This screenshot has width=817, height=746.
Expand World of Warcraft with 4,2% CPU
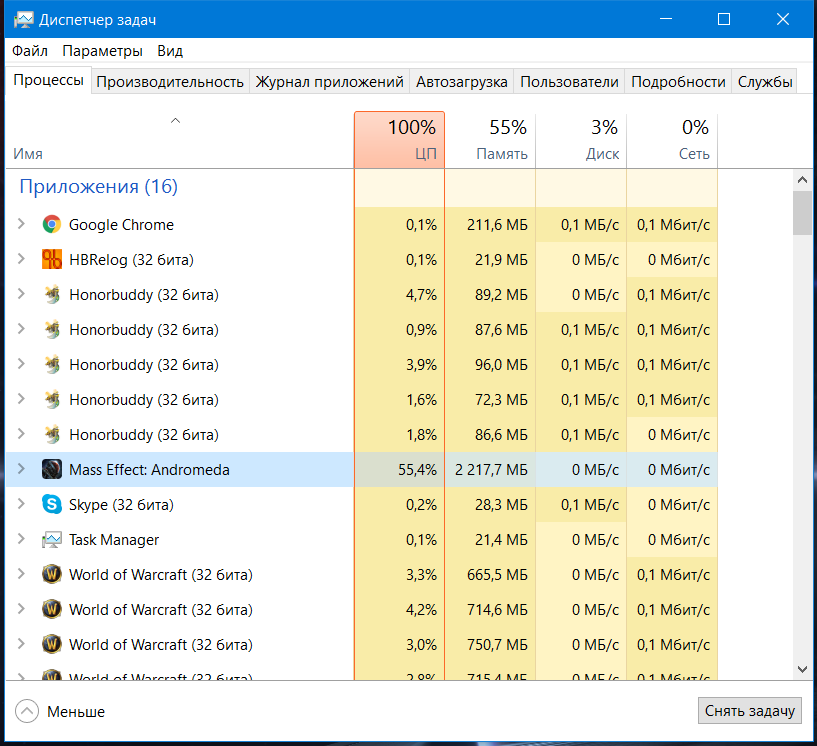tap(21, 609)
